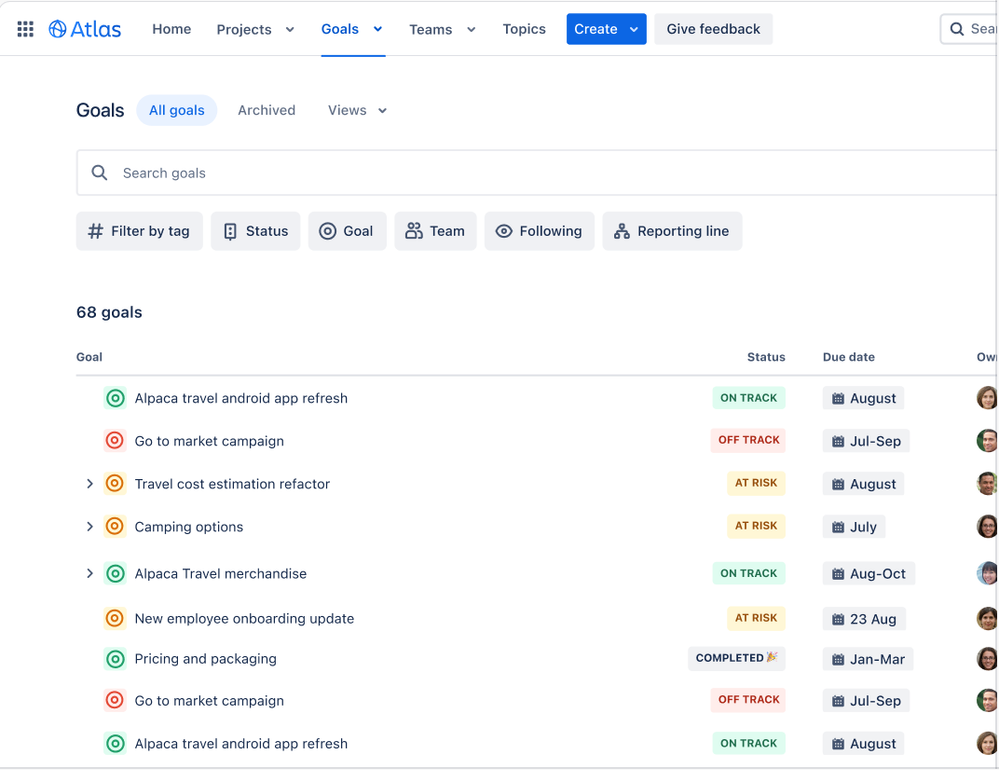The width and height of the screenshot is (999, 770).
Task: Click the AT RISK badge for Camping options
Action: tap(756, 526)
